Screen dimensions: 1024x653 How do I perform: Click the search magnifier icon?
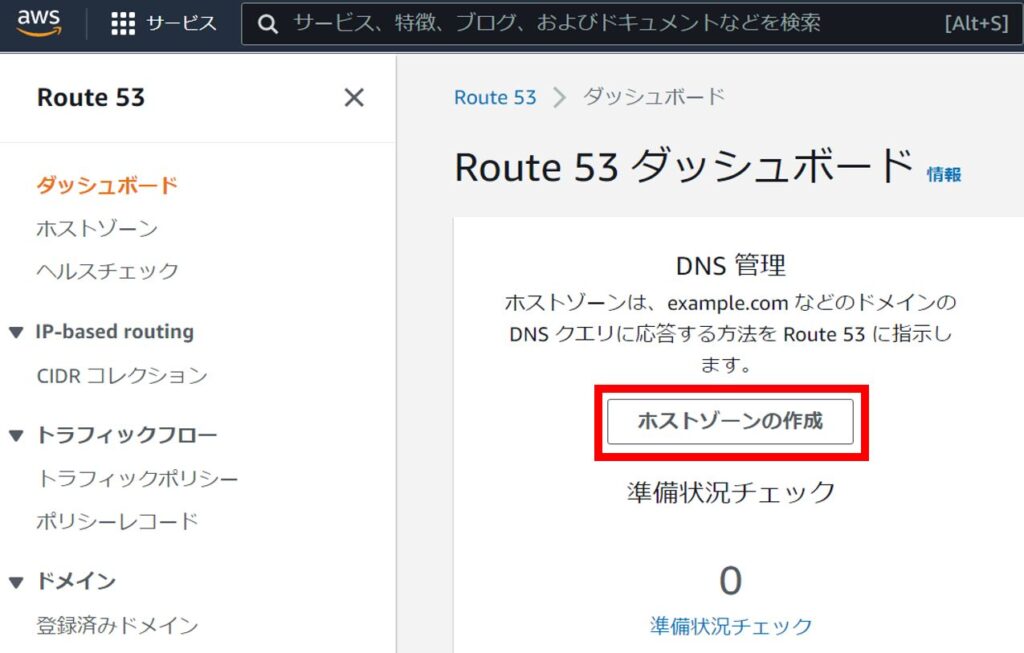(267, 24)
